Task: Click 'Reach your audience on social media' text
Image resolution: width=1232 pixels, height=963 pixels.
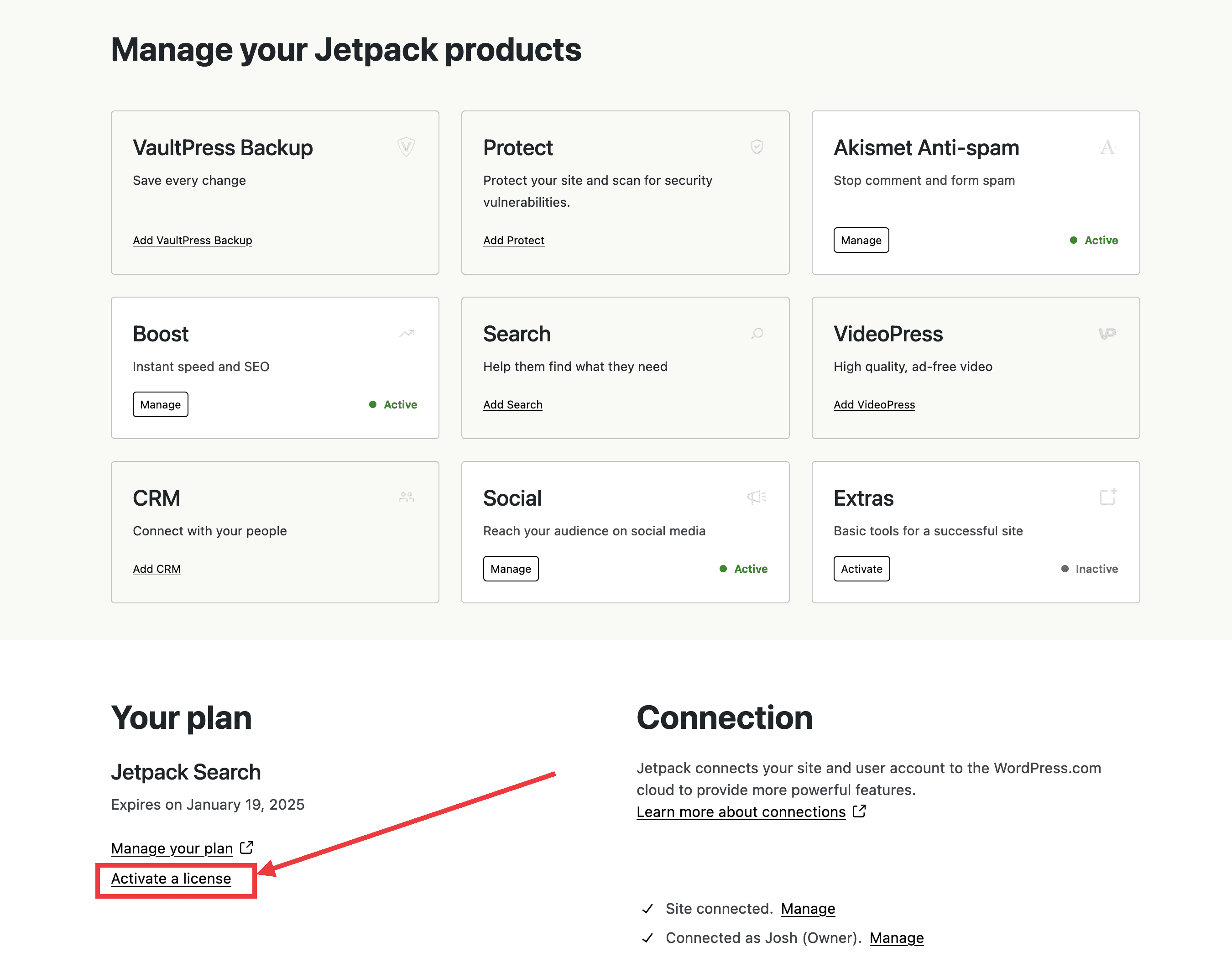Action: click(x=594, y=531)
